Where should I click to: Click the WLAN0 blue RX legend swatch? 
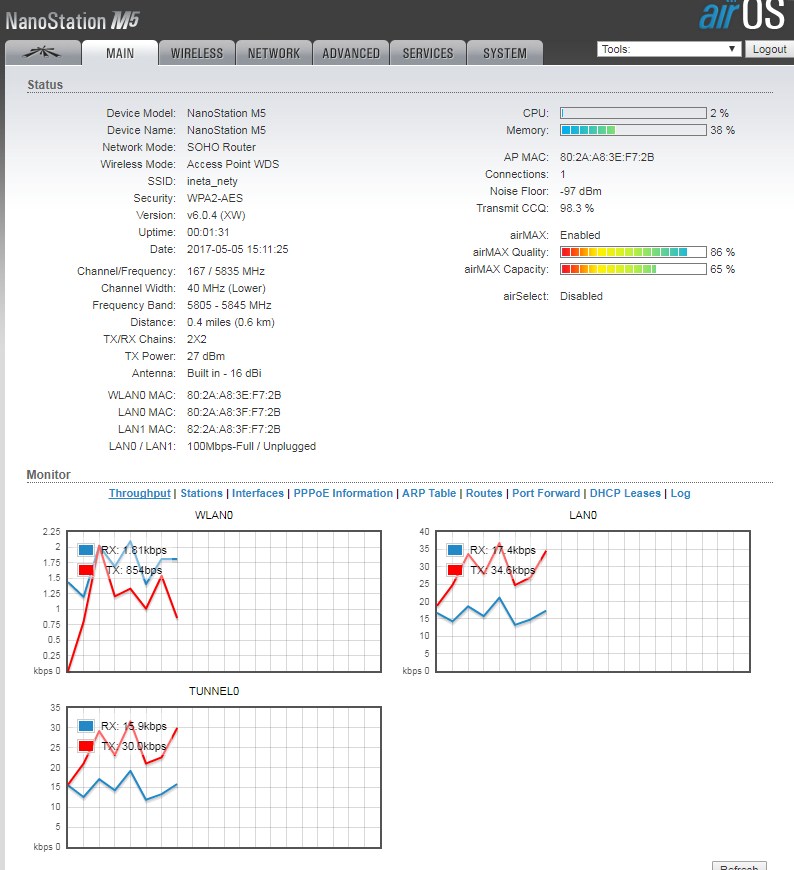click(86, 550)
